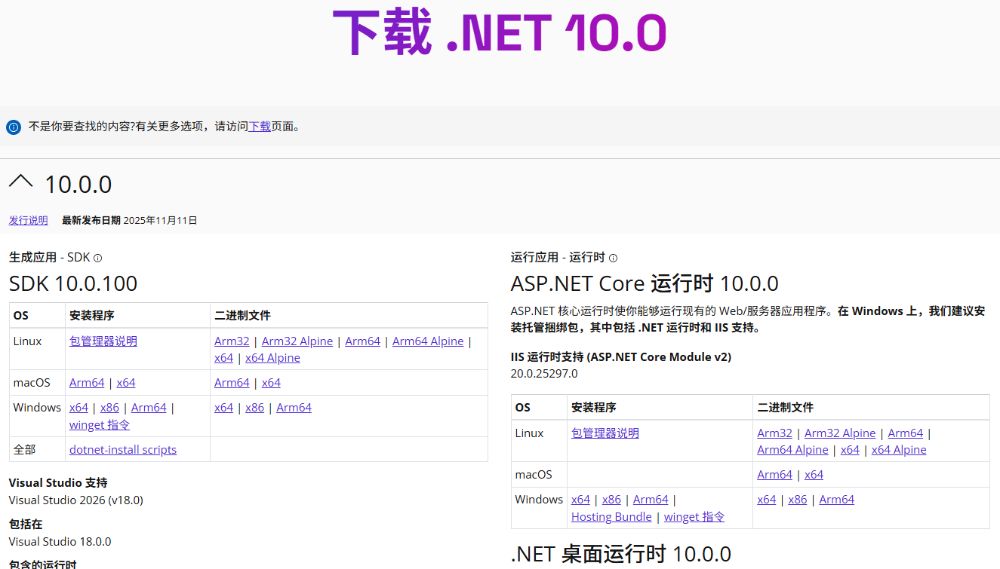This screenshot has width=1000, height=569.
Task: Open ASP.NET Core Linux 包管理器说明 link
Action: pyautogui.click(x=605, y=433)
